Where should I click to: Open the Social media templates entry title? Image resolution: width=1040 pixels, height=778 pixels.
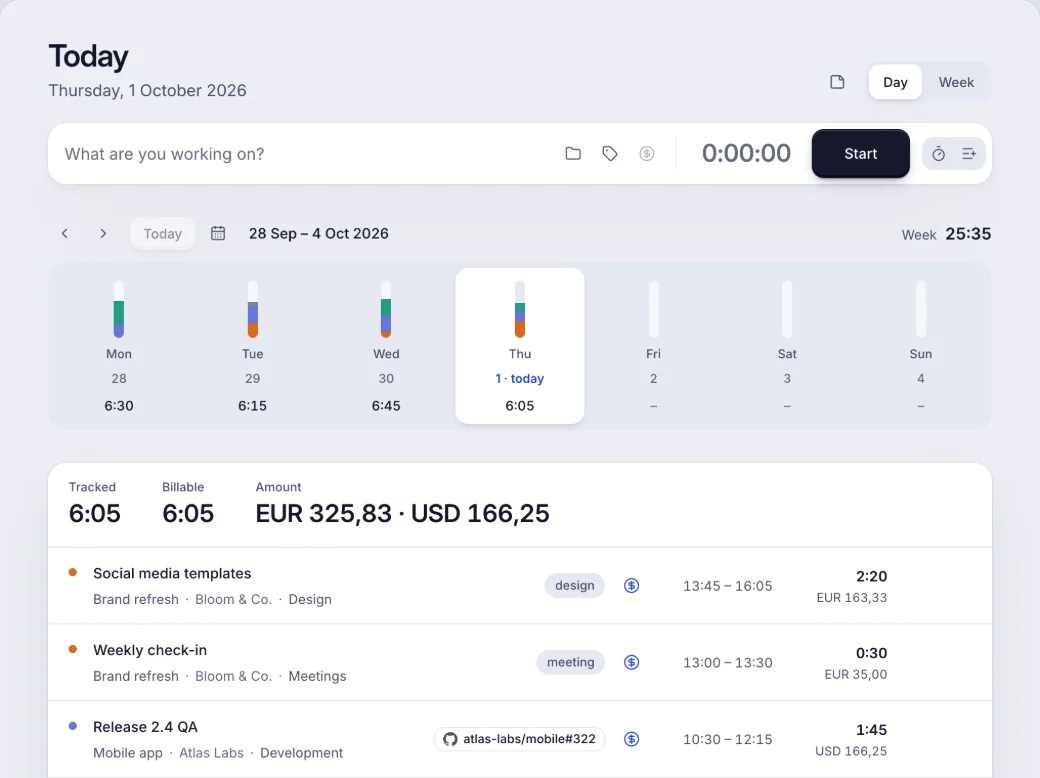click(172, 573)
